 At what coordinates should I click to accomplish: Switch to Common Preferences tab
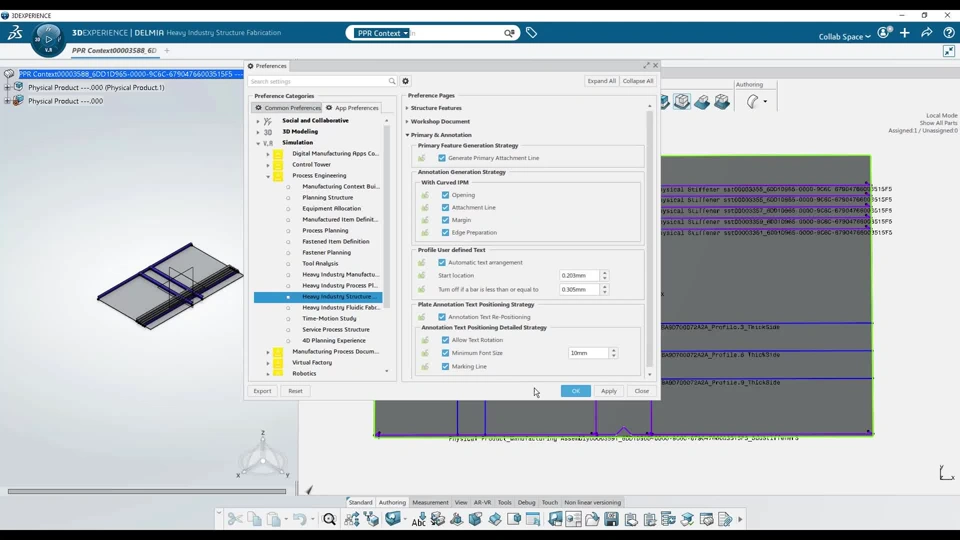[x=287, y=108]
